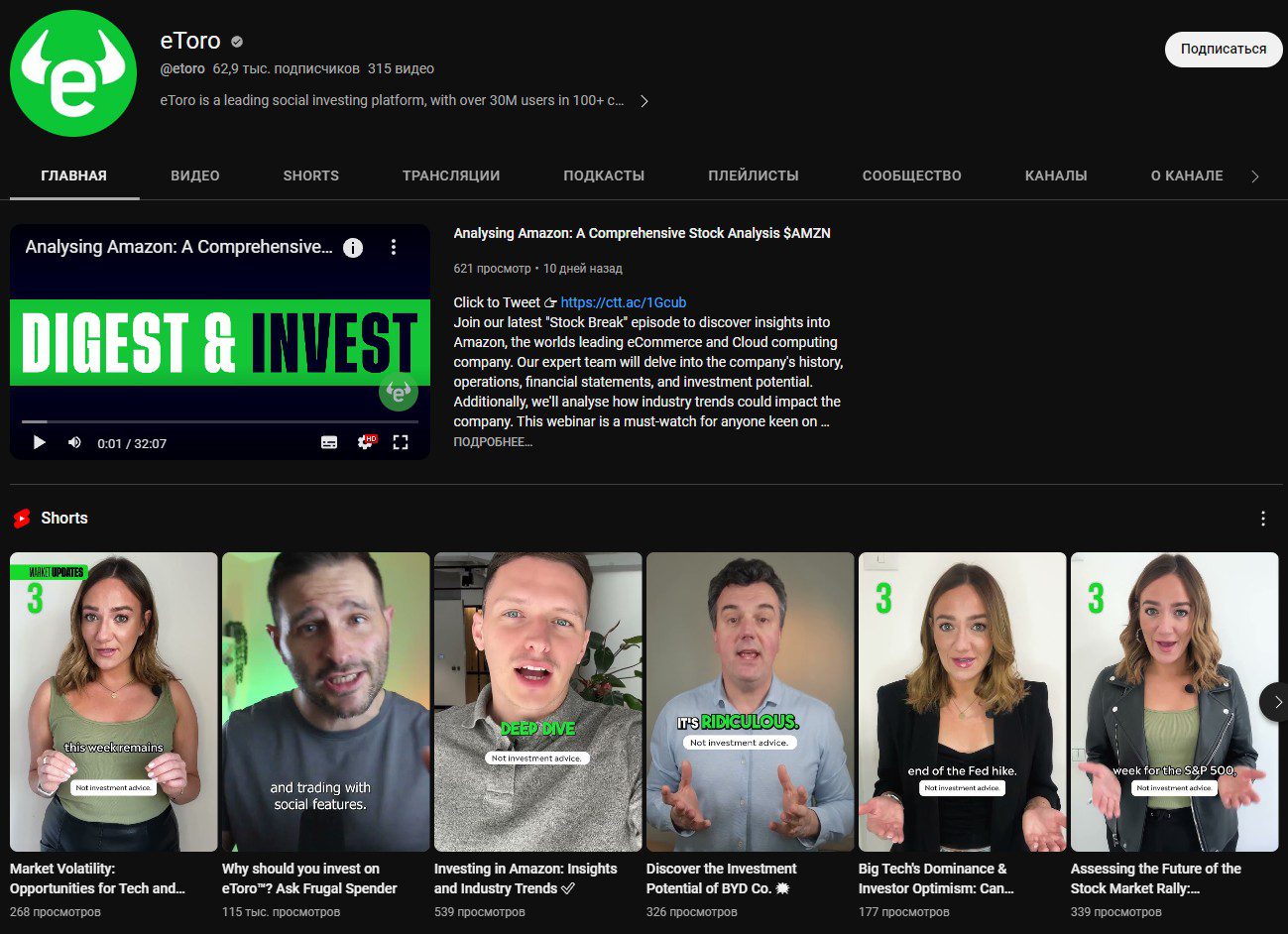This screenshot has width=1288, height=934.
Task: Click the eToro watermark on the video
Action: point(398,392)
